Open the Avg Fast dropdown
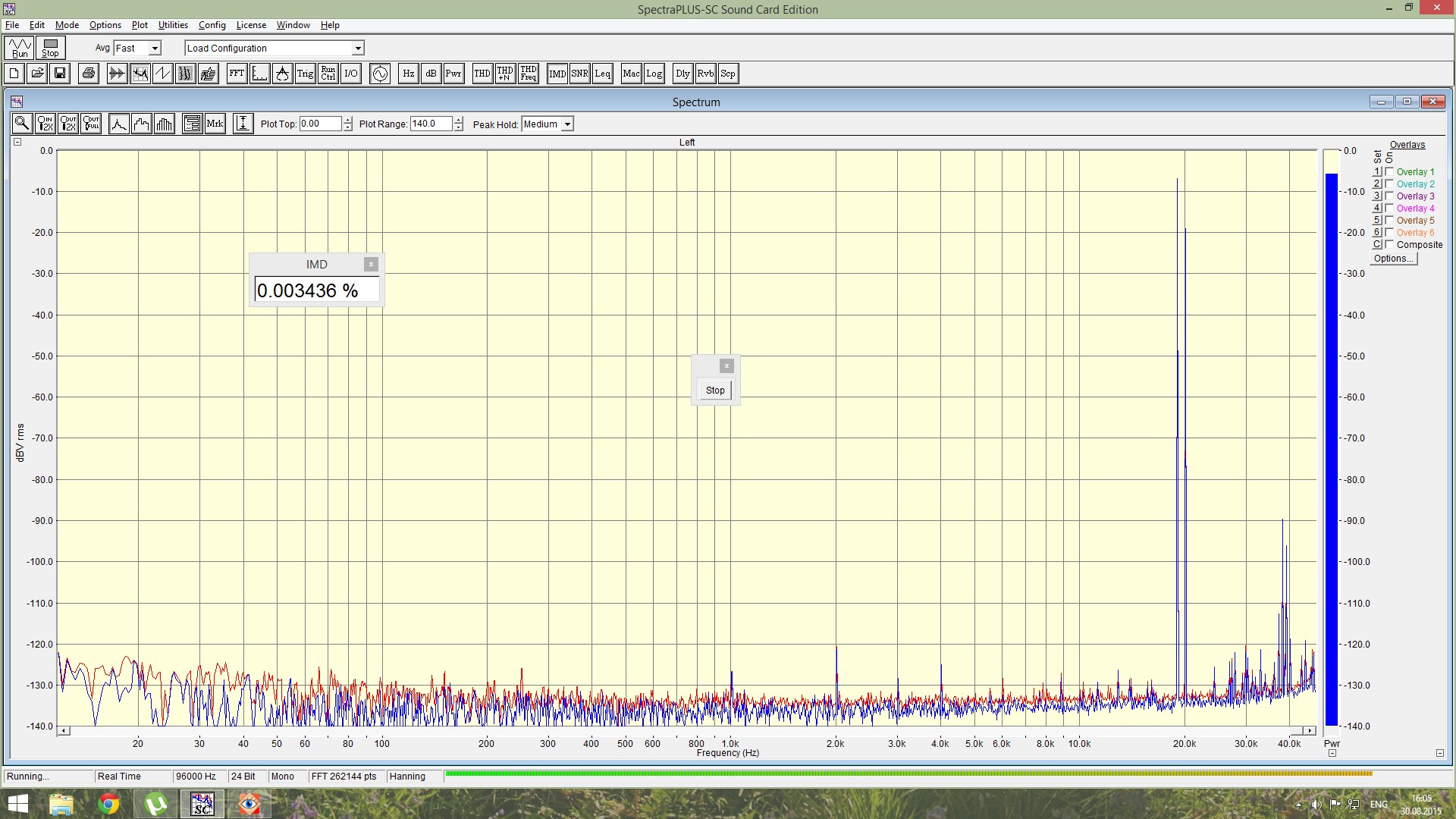1456x819 pixels. (155, 49)
